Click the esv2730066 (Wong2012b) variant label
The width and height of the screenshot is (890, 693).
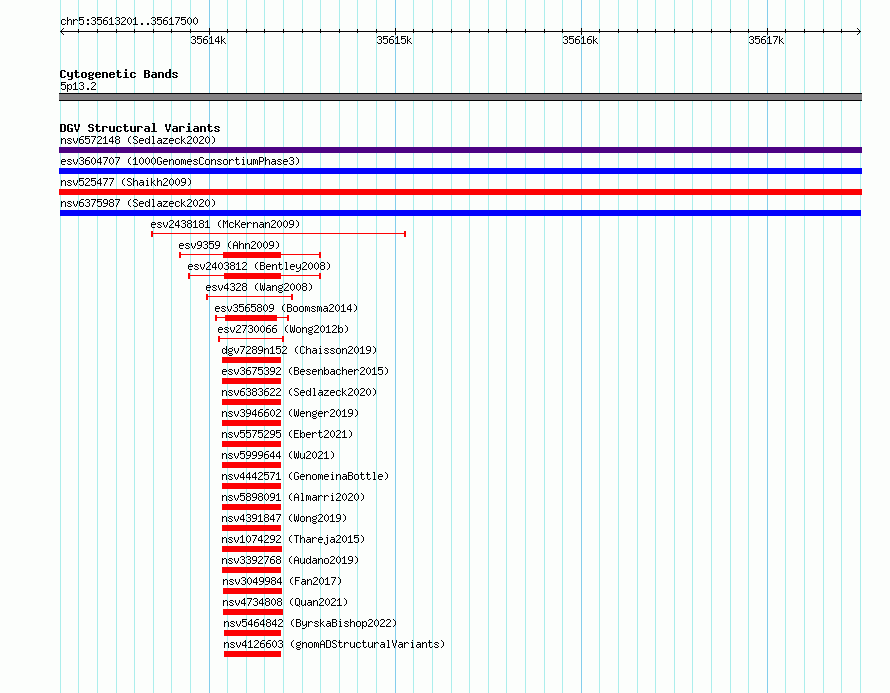point(283,329)
